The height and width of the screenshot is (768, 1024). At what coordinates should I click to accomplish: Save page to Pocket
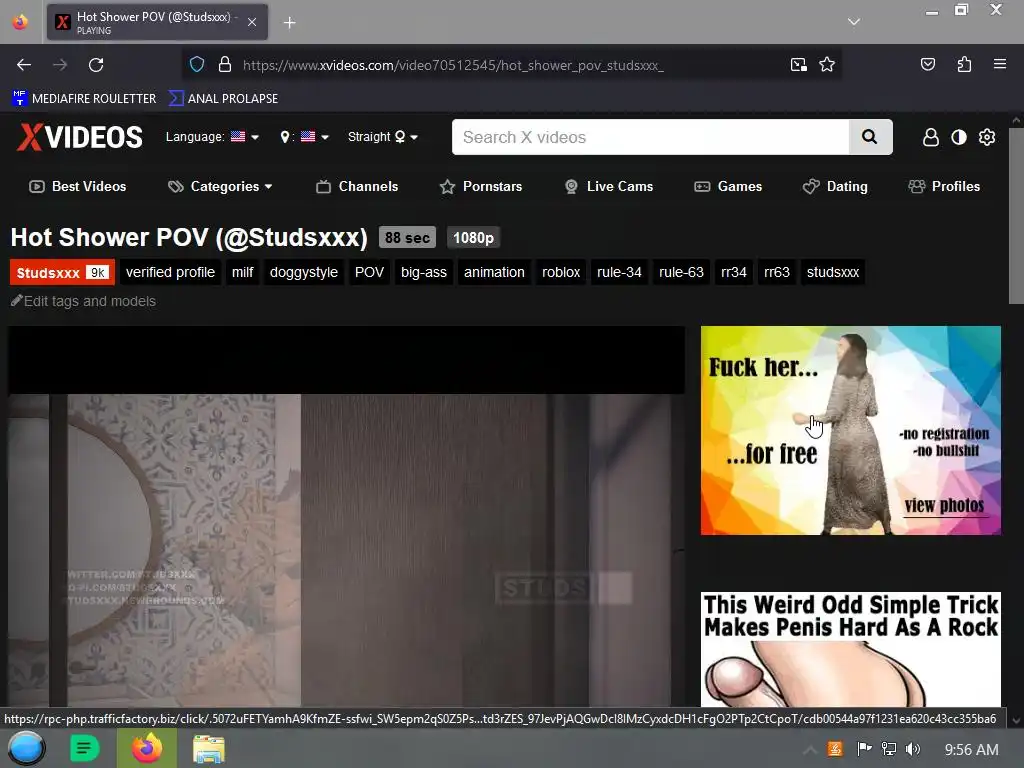(927, 64)
